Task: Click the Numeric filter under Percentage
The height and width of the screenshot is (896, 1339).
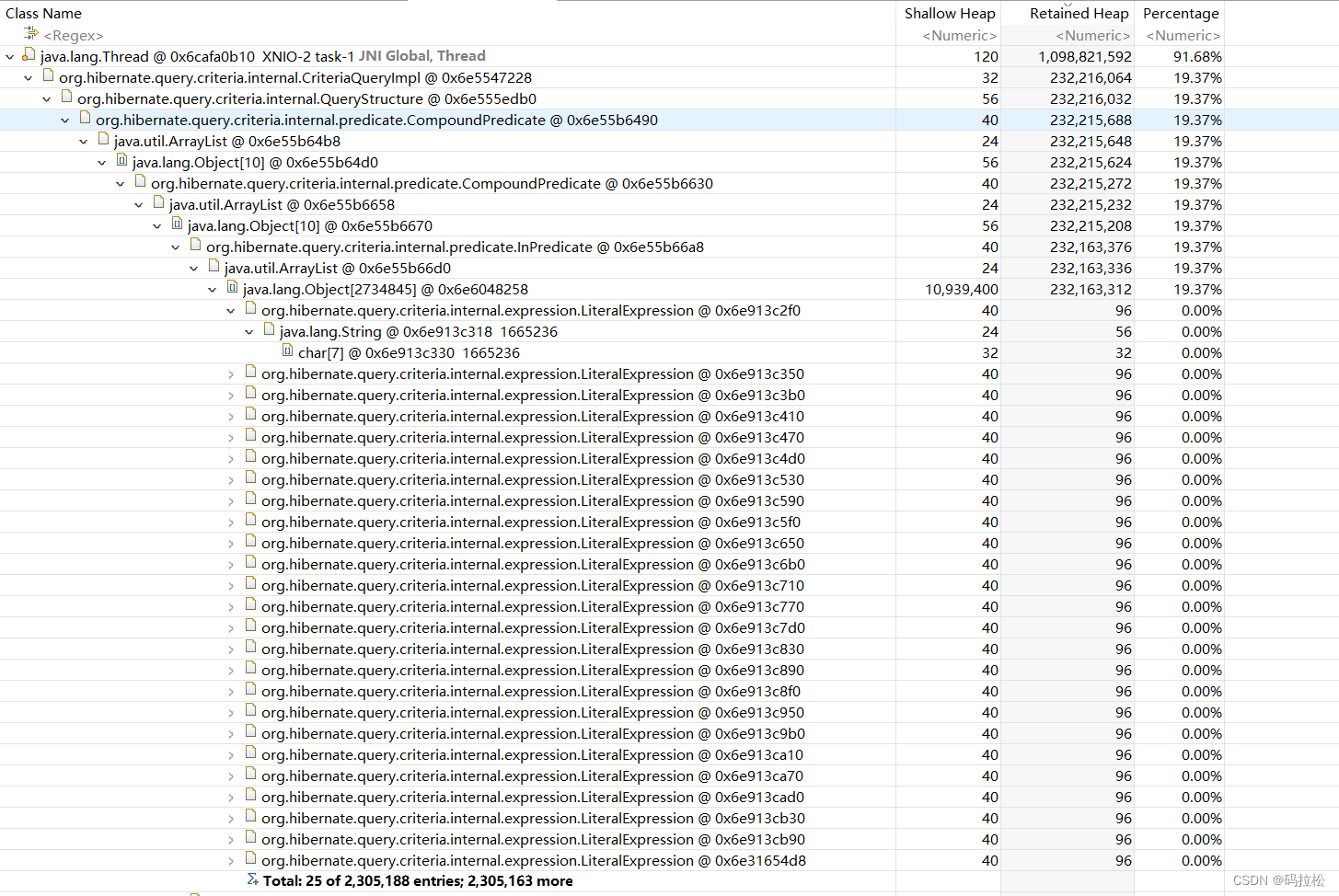Action: [1183, 35]
